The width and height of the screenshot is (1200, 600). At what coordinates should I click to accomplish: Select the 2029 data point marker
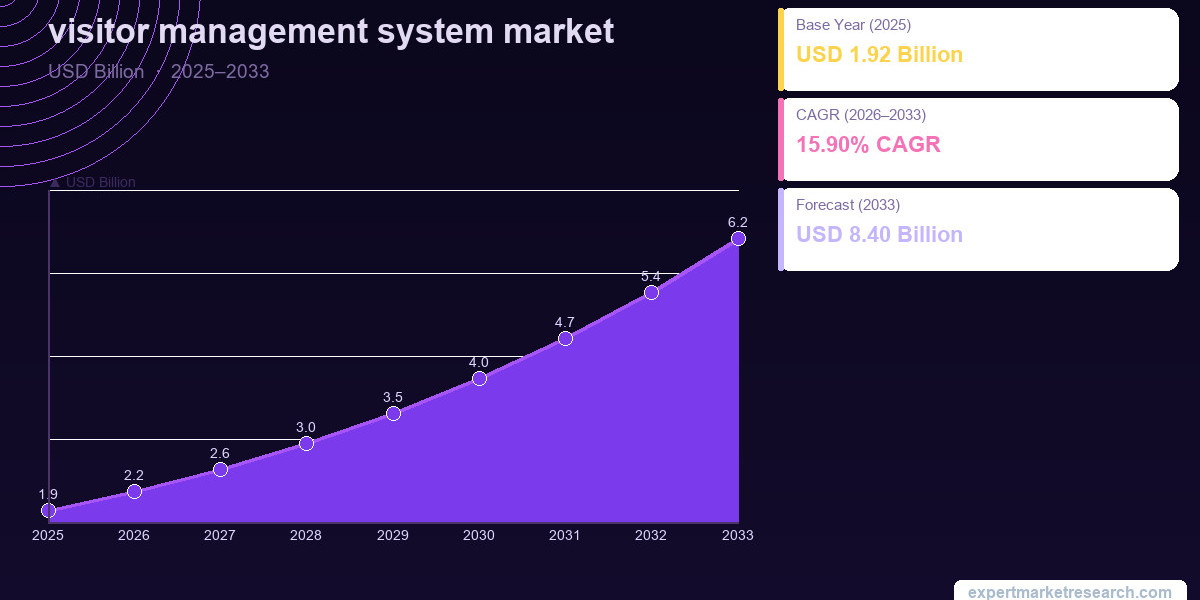pyautogui.click(x=393, y=413)
